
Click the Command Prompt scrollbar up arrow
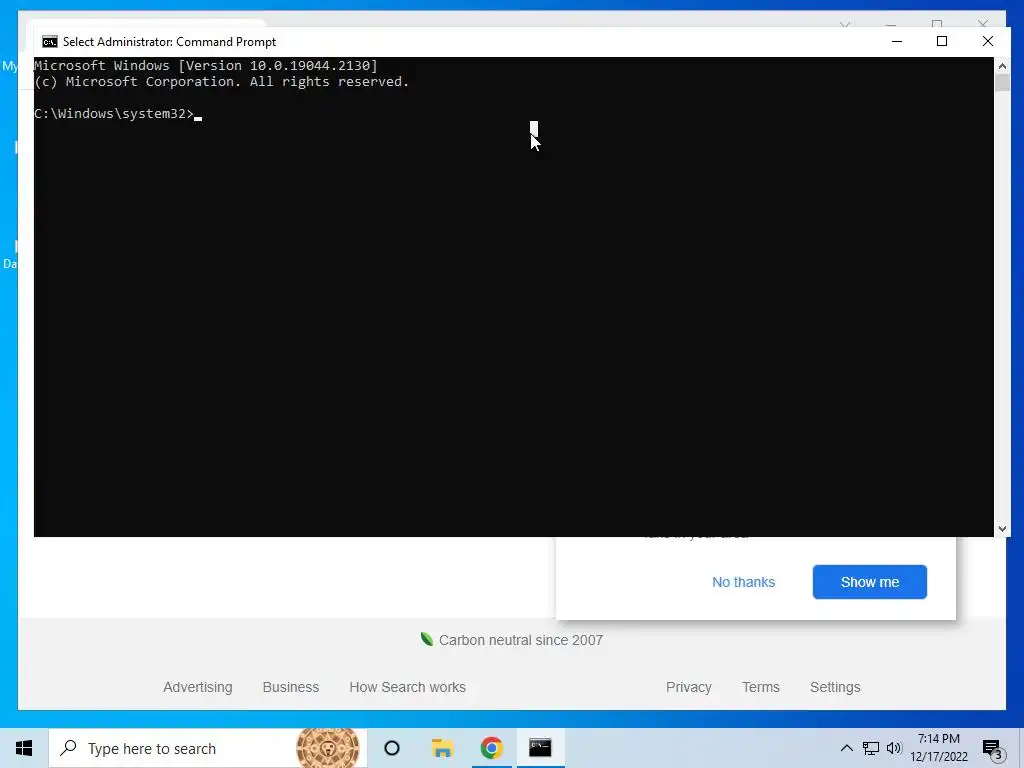[1002, 65]
